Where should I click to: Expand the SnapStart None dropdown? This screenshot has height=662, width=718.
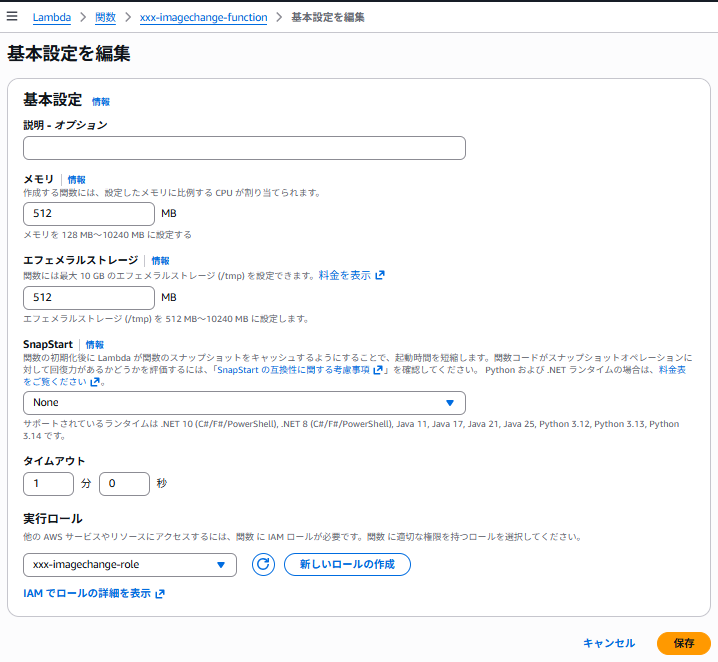pos(244,403)
